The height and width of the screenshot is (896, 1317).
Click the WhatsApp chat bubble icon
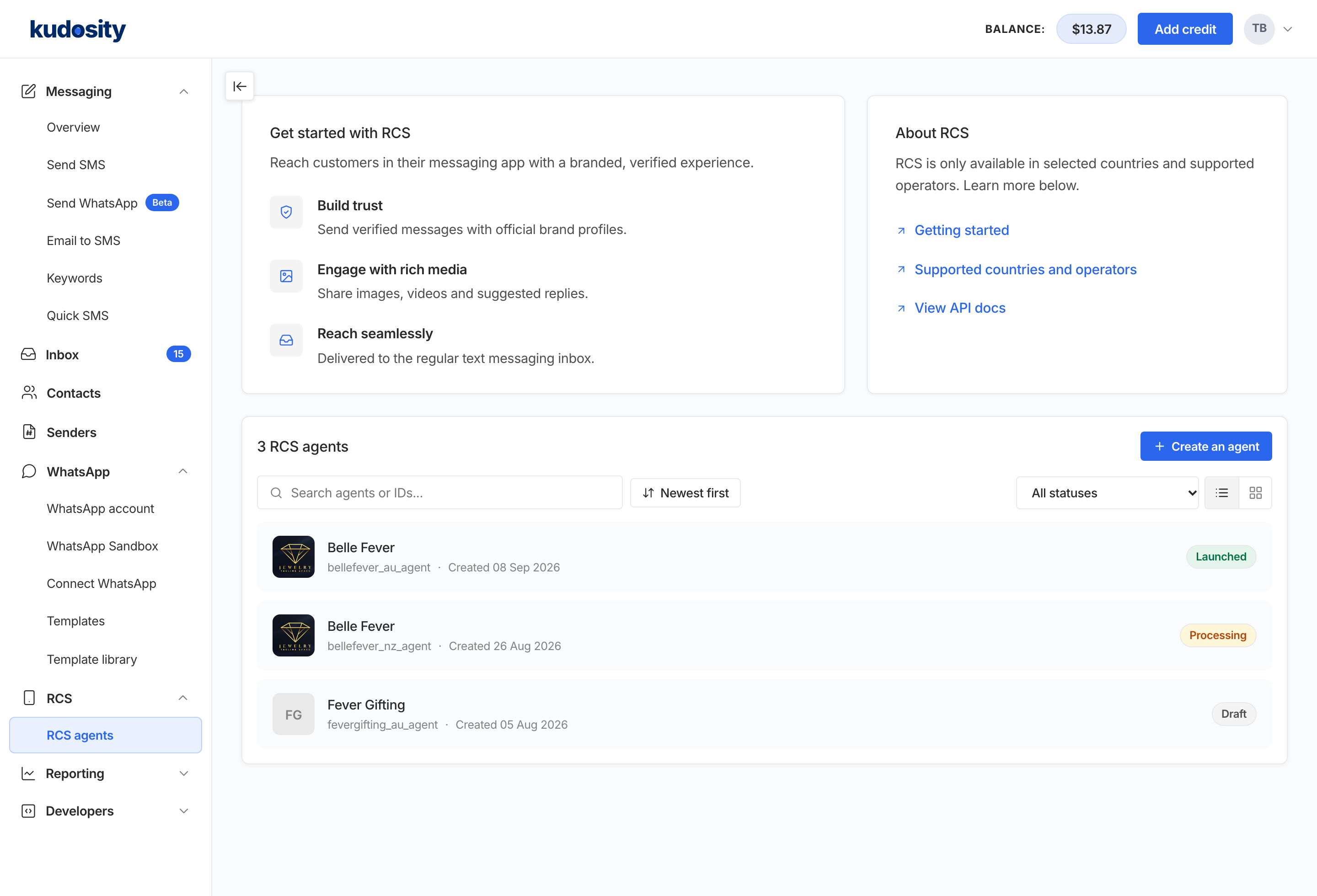(29, 471)
